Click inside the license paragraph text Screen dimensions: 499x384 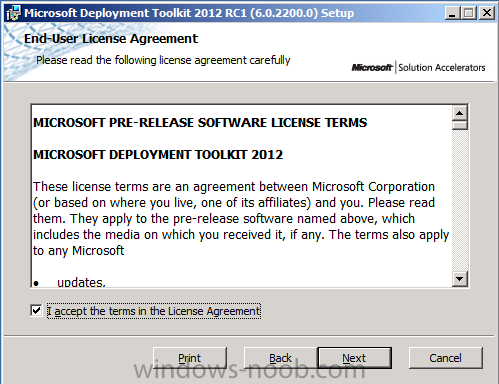click(x=241, y=219)
